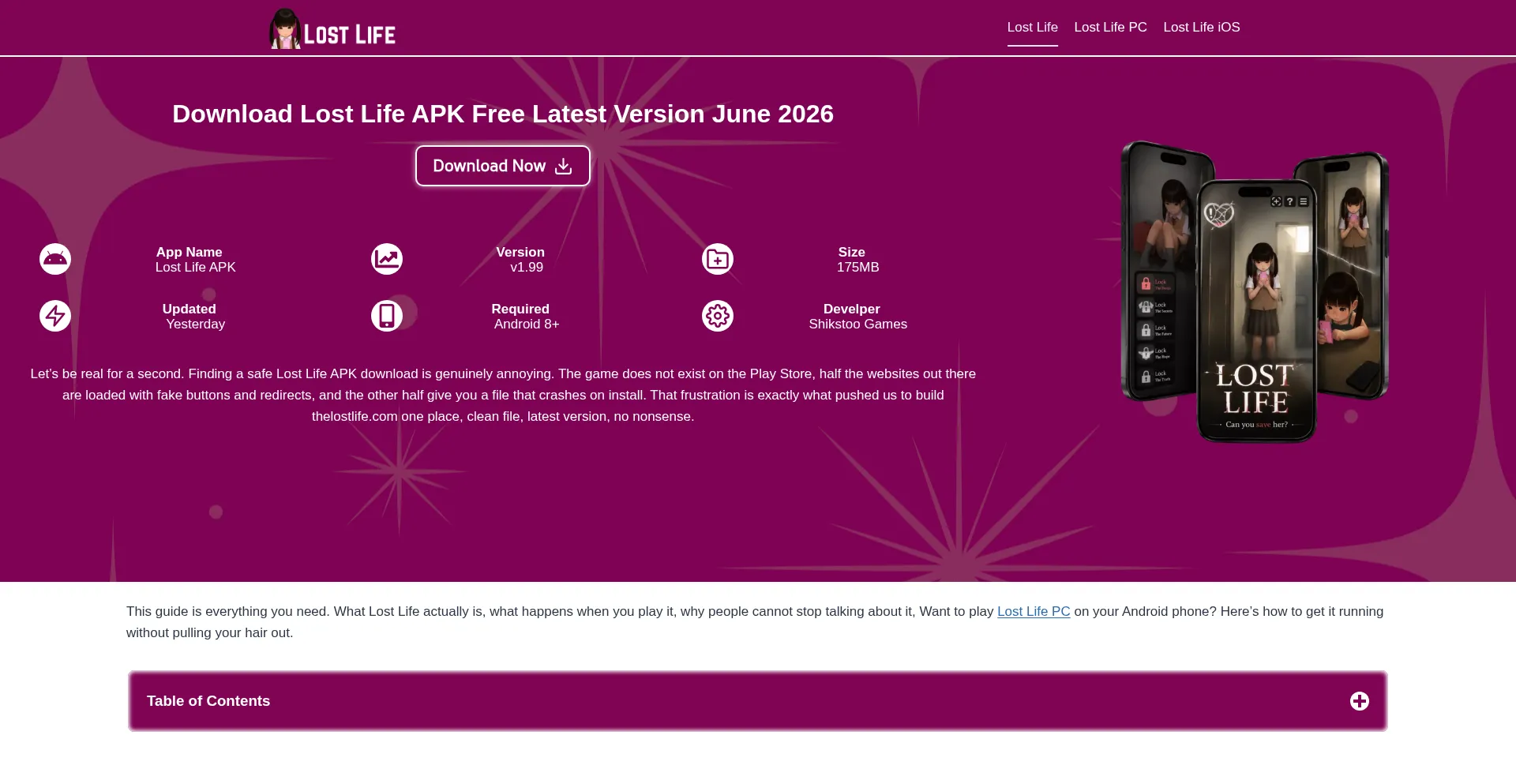Image resolution: width=1516 pixels, height=784 pixels.
Task: Click the 'Develper' label
Action: [852, 309]
